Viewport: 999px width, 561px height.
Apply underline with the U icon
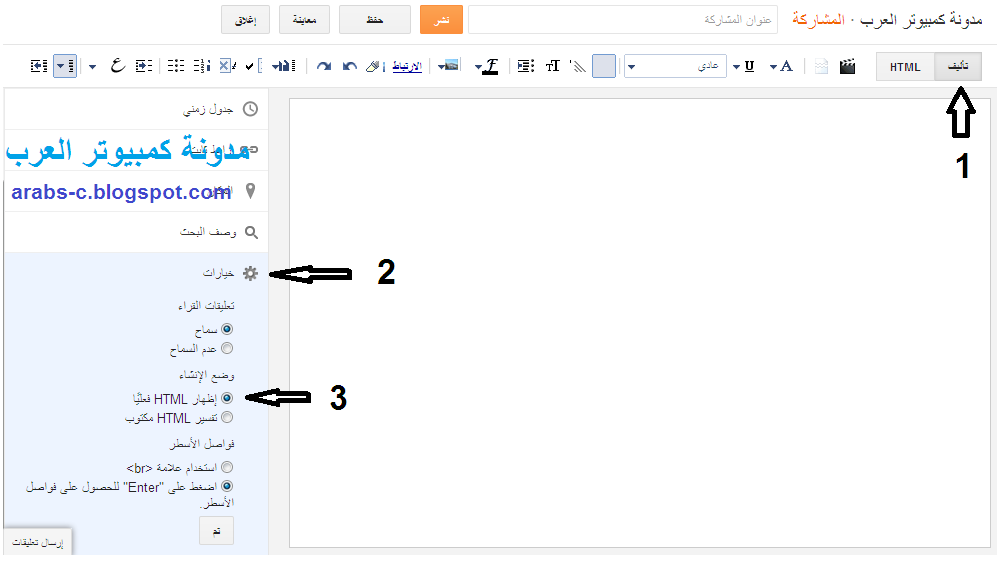coord(749,66)
